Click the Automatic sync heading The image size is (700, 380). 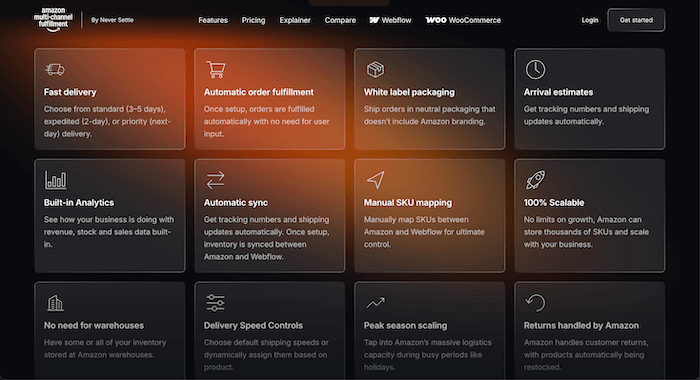click(236, 203)
